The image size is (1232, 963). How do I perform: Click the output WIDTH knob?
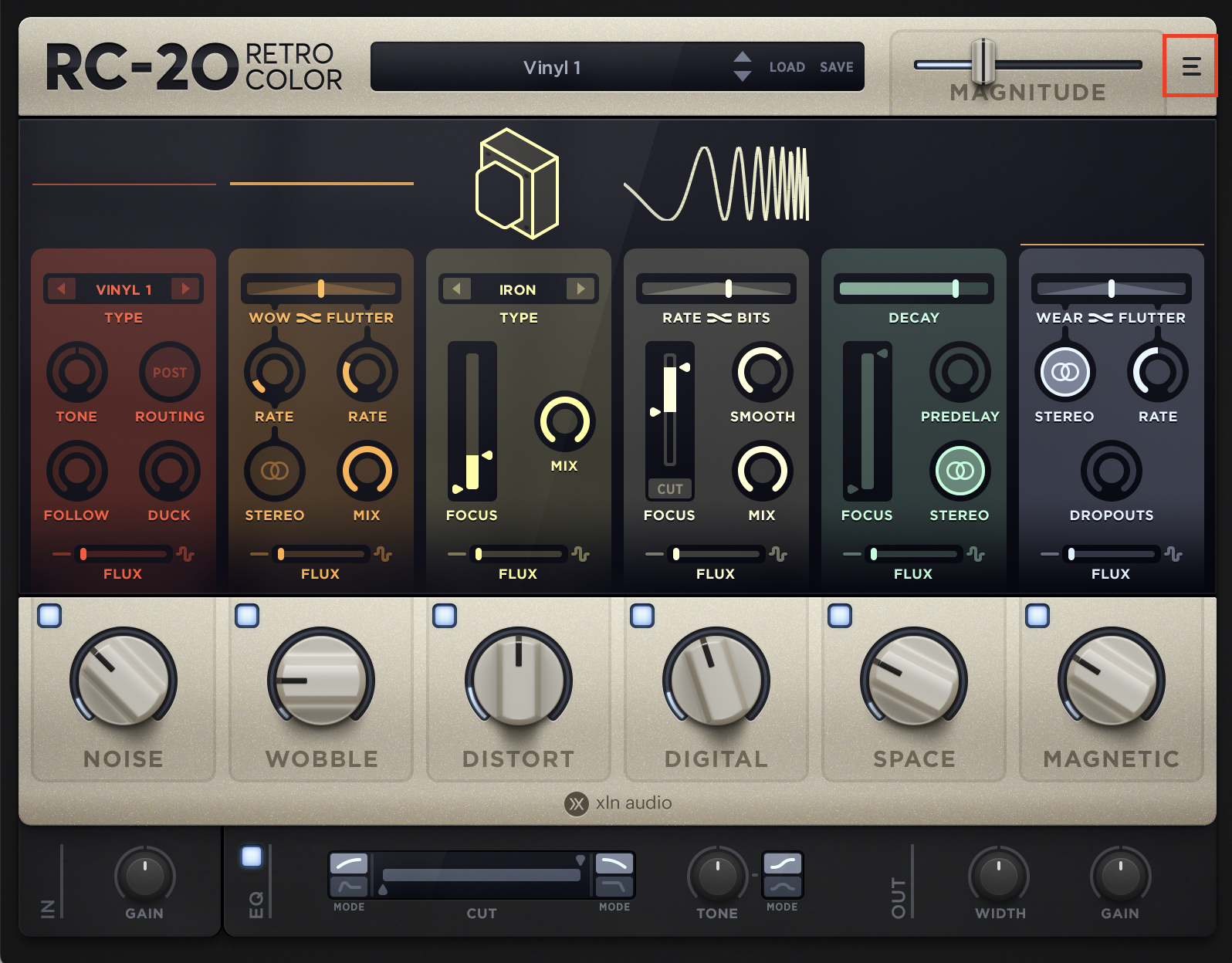click(999, 876)
